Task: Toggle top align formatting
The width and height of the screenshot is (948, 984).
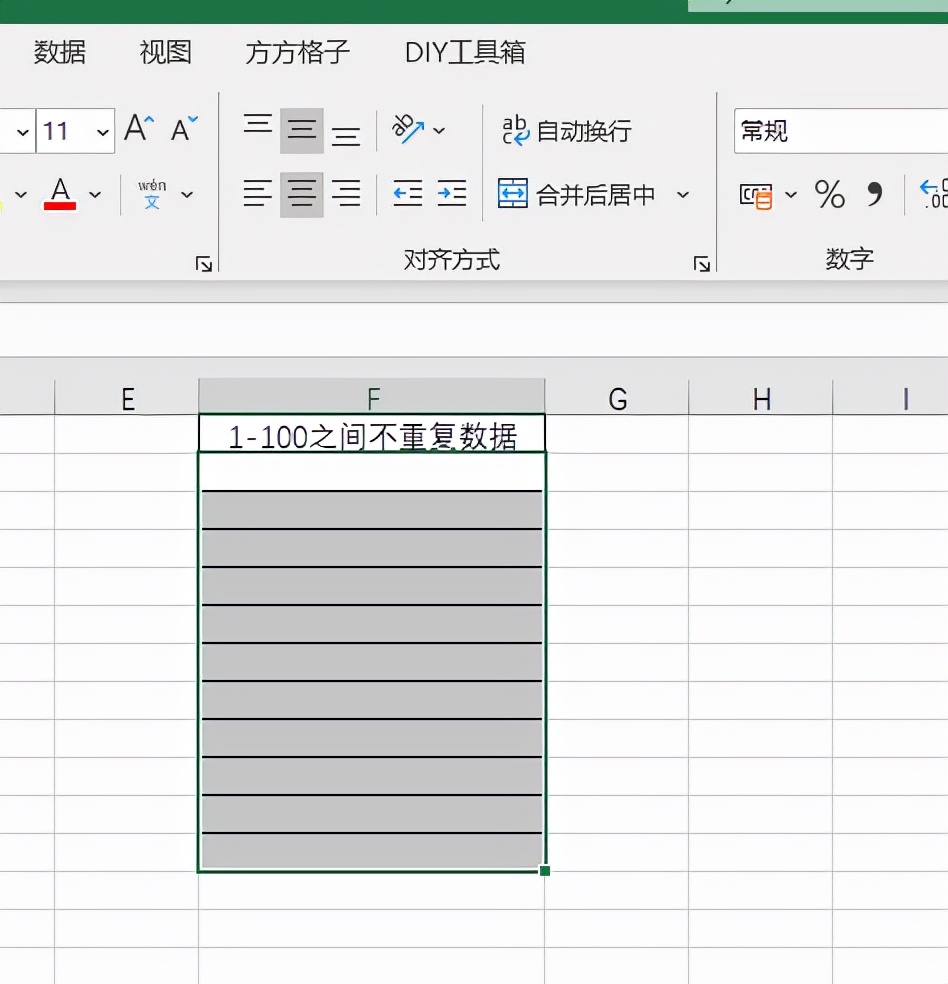Action: [x=257, y=128]
